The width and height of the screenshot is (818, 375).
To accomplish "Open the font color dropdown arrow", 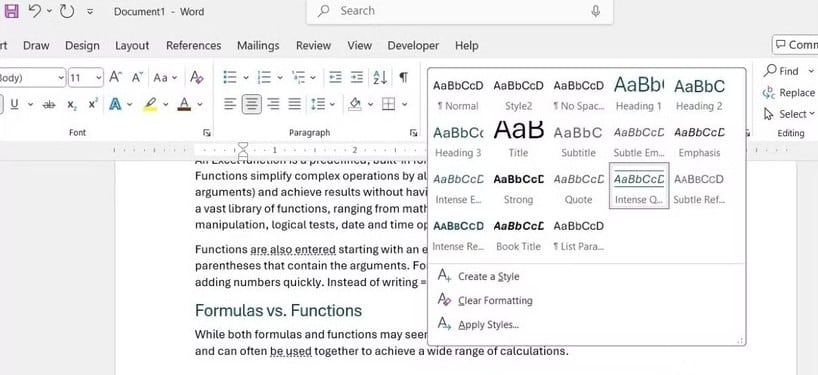I will pyautogui.click(x=200, y=105).
